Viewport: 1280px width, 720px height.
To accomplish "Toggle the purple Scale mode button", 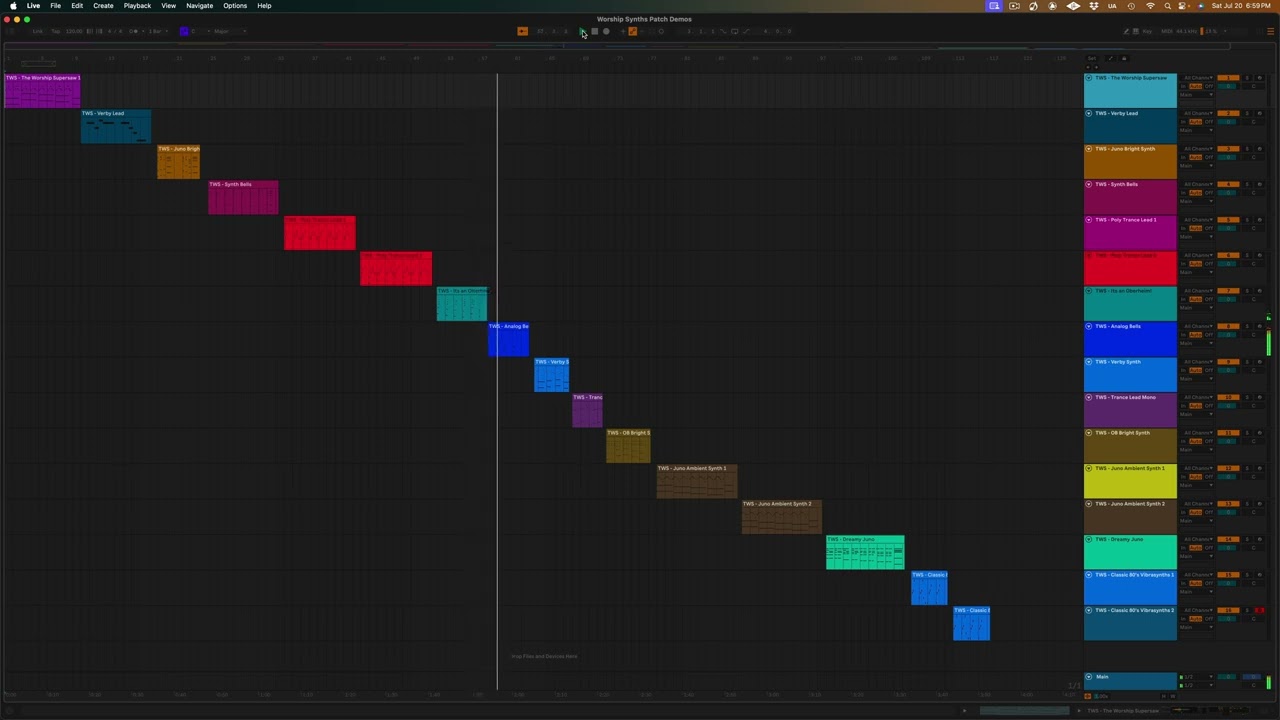I will coord(184,31).
